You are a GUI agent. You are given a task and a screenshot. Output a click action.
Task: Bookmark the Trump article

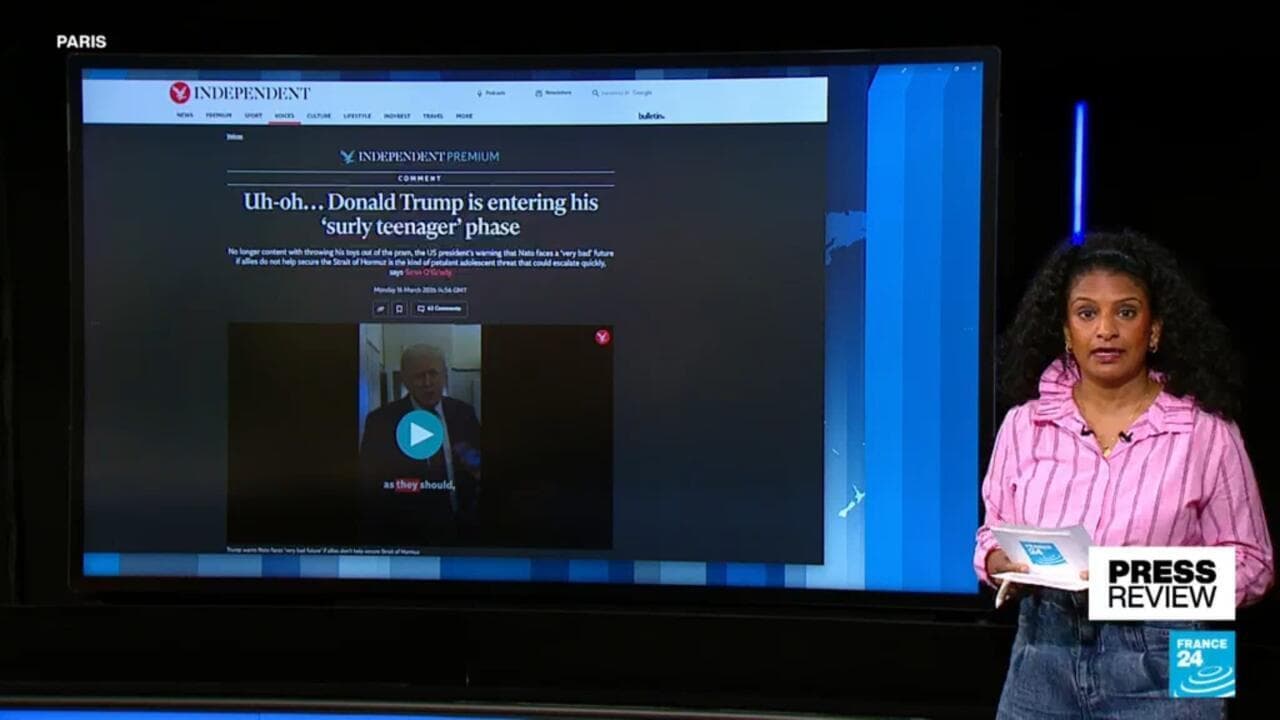click(x=399, y=309)
